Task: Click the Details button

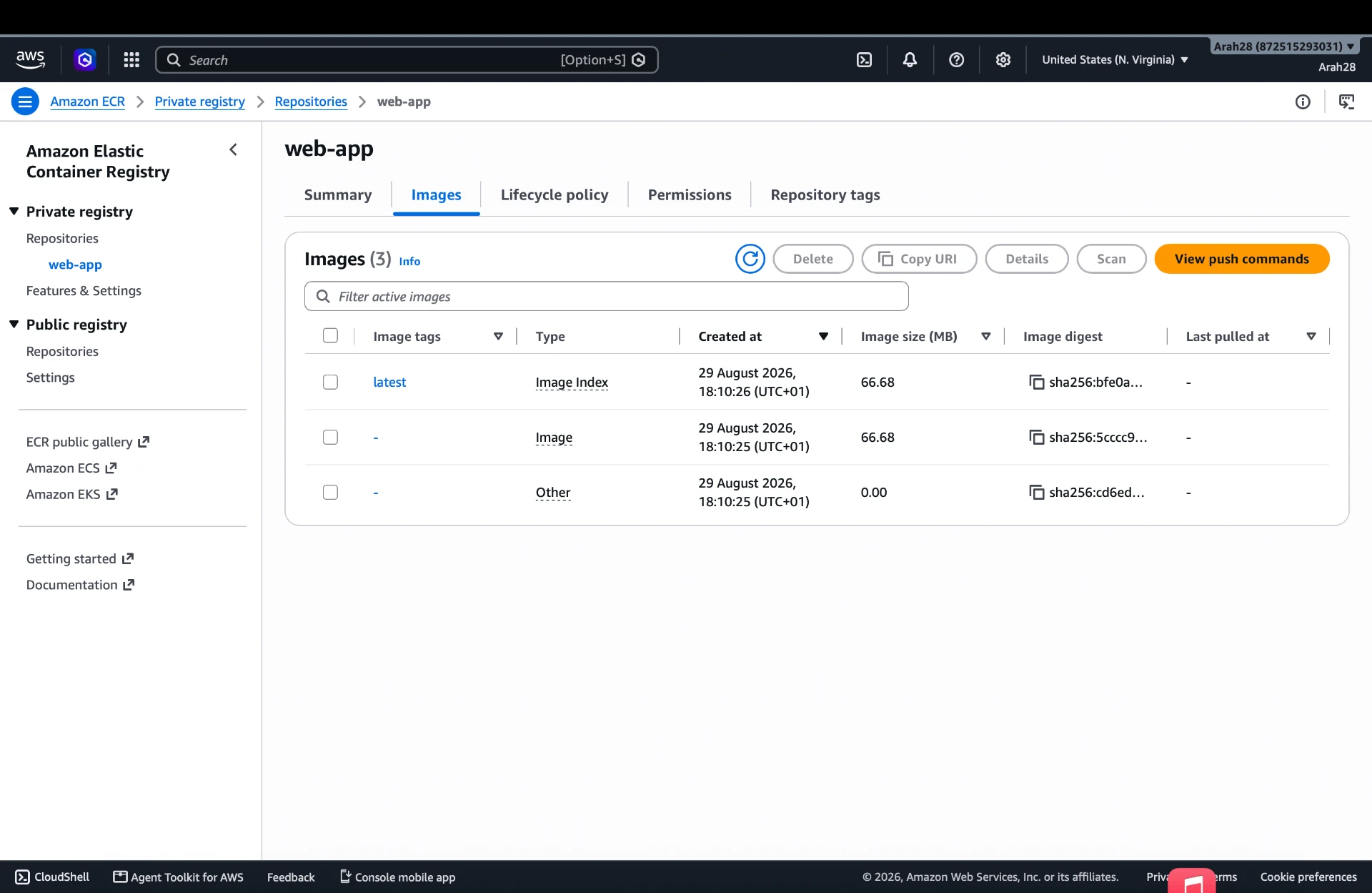Action: click(1027, 259)
